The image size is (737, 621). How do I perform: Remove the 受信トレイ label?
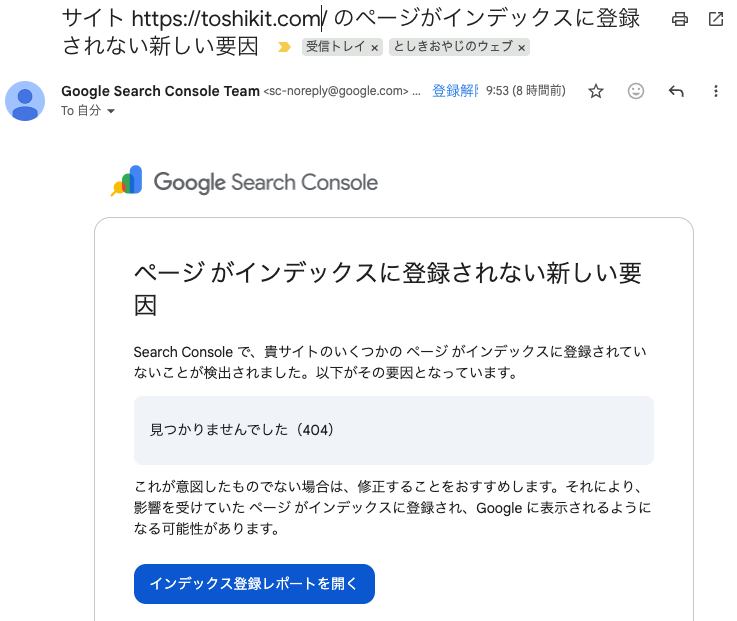pyautogui.click(x=374, y=48)
